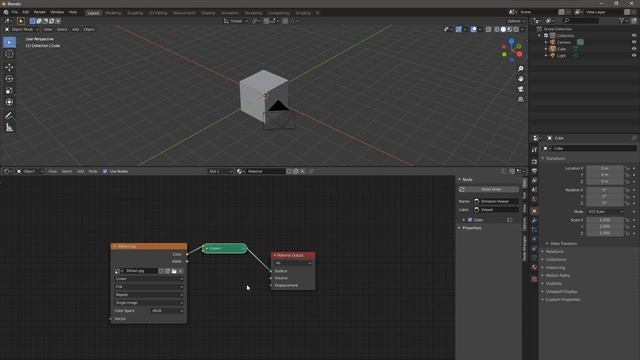
Task: Open Texture properties tab
Action: click(534, 279)
